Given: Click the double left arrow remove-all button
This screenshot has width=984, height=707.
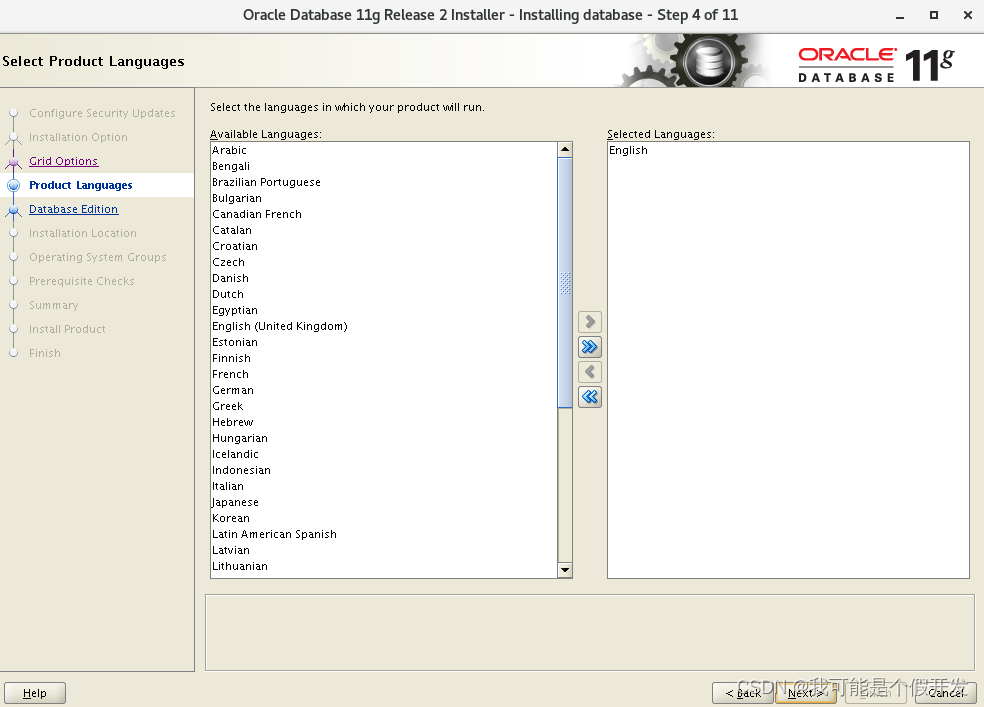Looking at the screenshot, I should [x=589, y=396].
